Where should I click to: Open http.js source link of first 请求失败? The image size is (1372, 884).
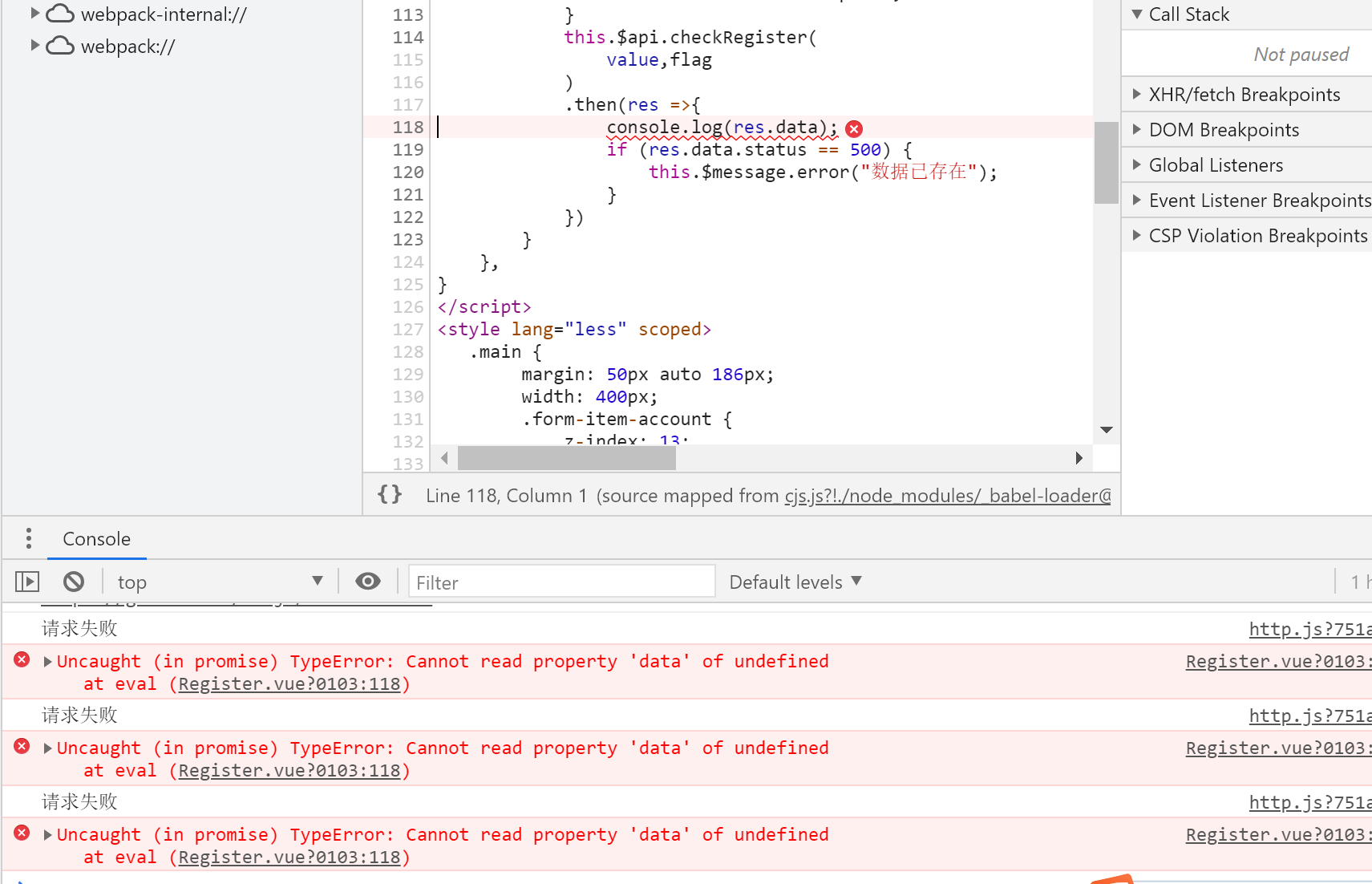1310,630
